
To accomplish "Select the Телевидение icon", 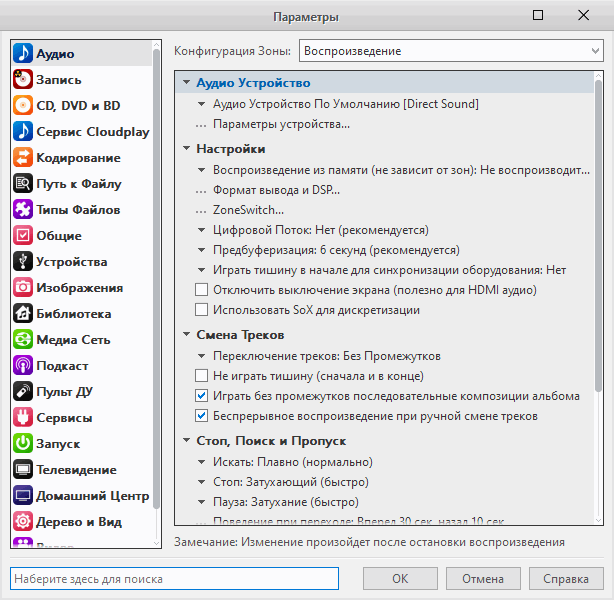I will click(23, 470).
